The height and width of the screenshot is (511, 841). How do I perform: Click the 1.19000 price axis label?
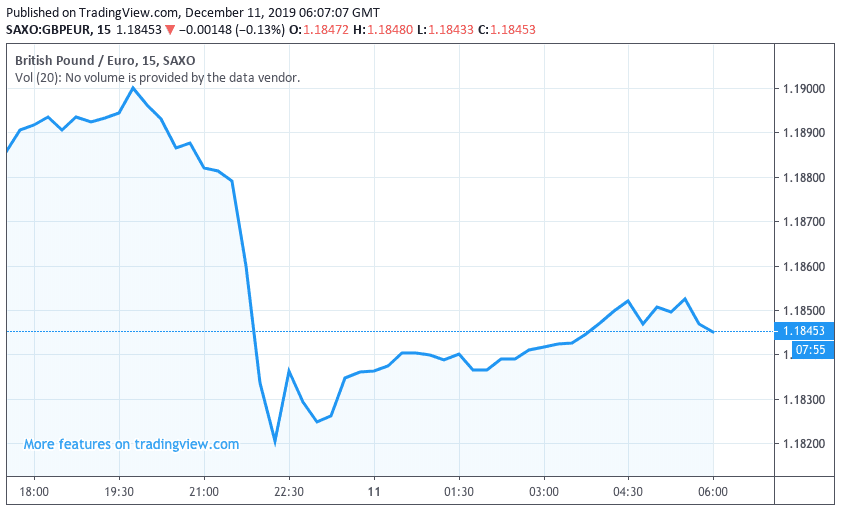[806, 89]
